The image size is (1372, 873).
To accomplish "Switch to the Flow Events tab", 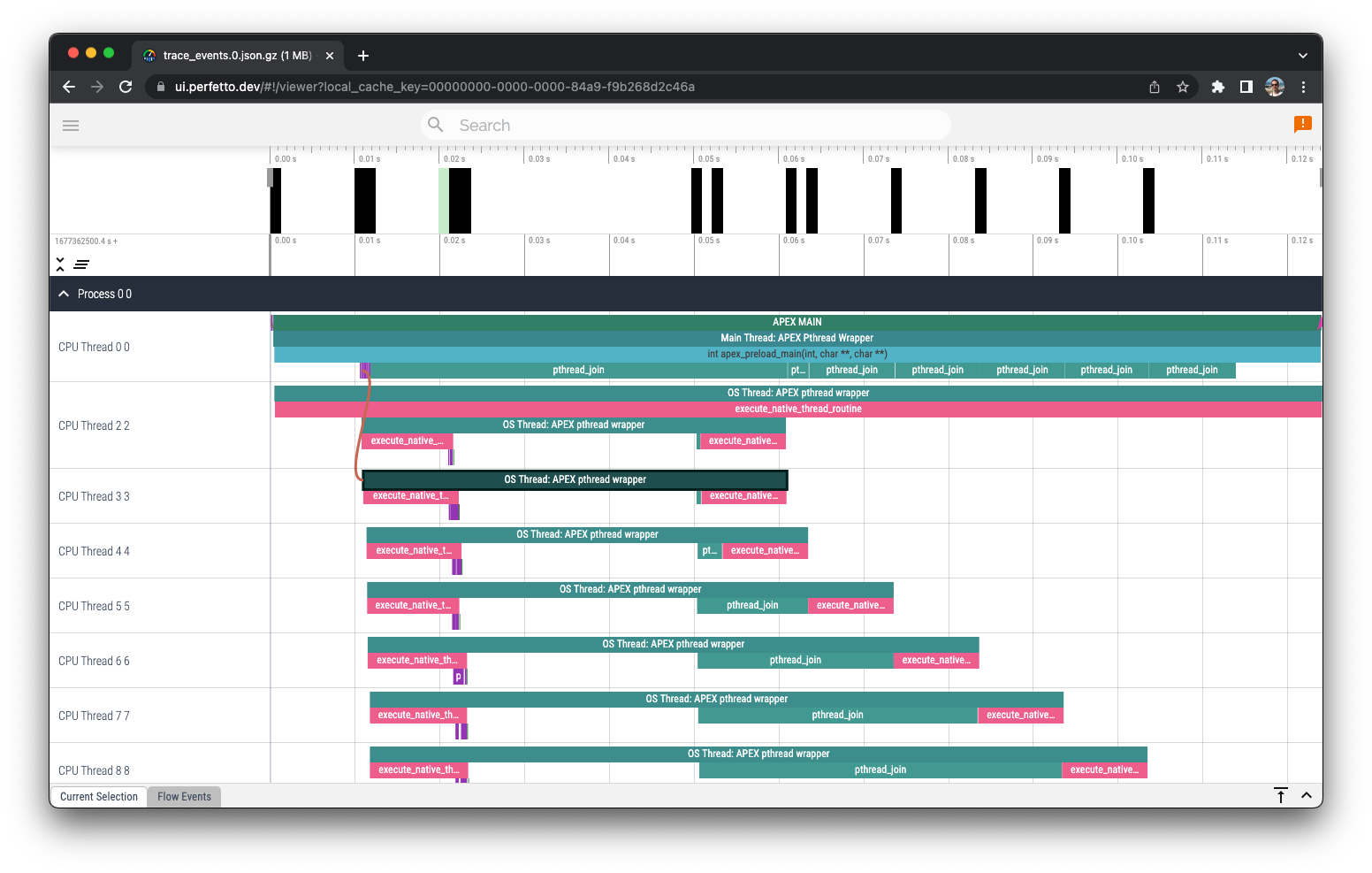I will point(184,797).
